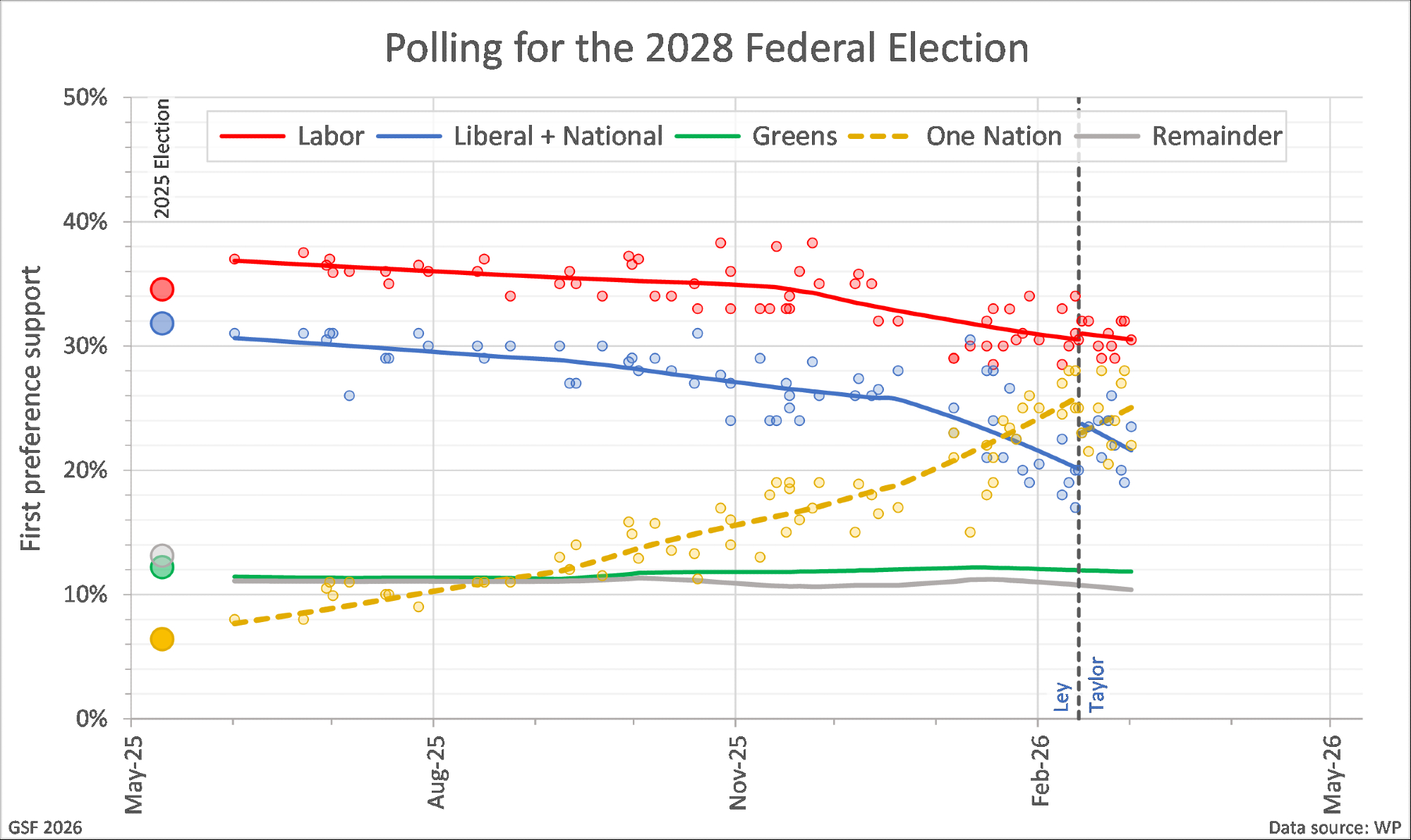Click the blue 2025 election Coalition marker
This screenshot has width=1411, height=840.
tap(162, 324)
